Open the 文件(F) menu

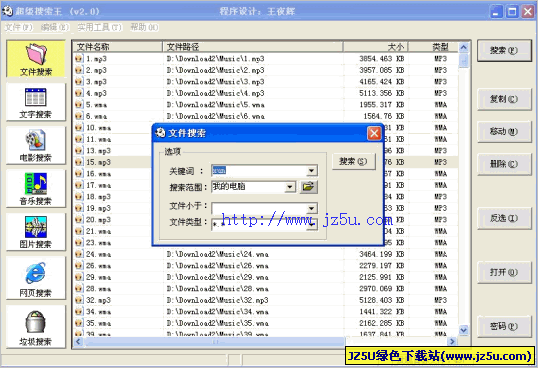(x=19, y=27)
